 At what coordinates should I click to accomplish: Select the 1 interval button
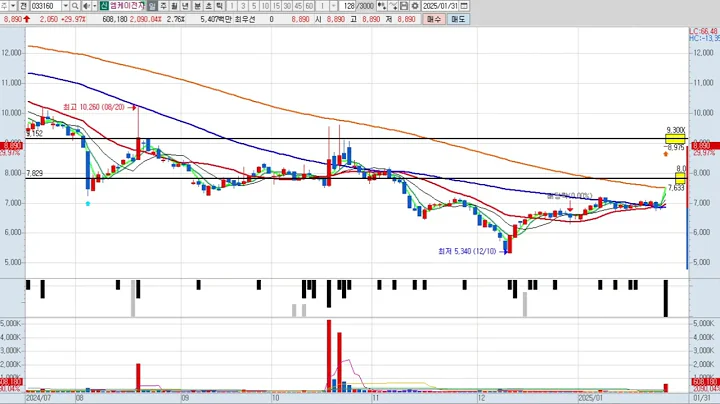coord(231,6)
